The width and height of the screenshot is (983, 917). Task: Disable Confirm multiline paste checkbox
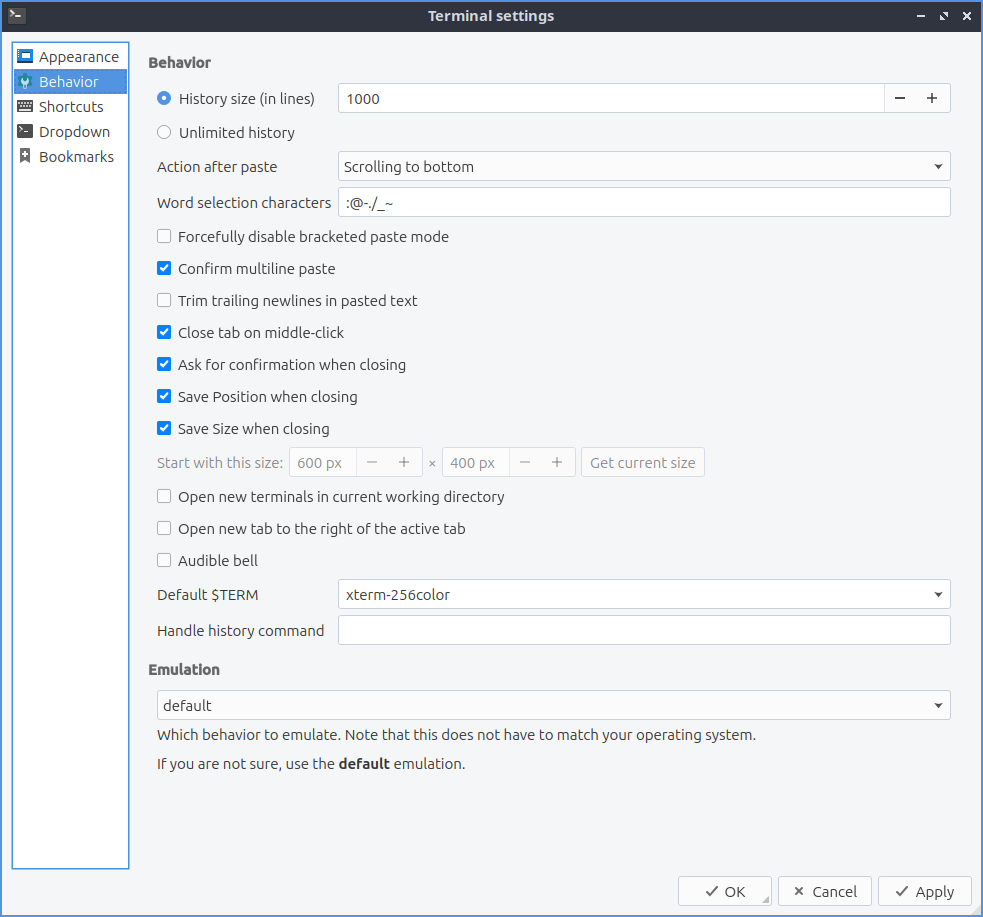point(165,269)
